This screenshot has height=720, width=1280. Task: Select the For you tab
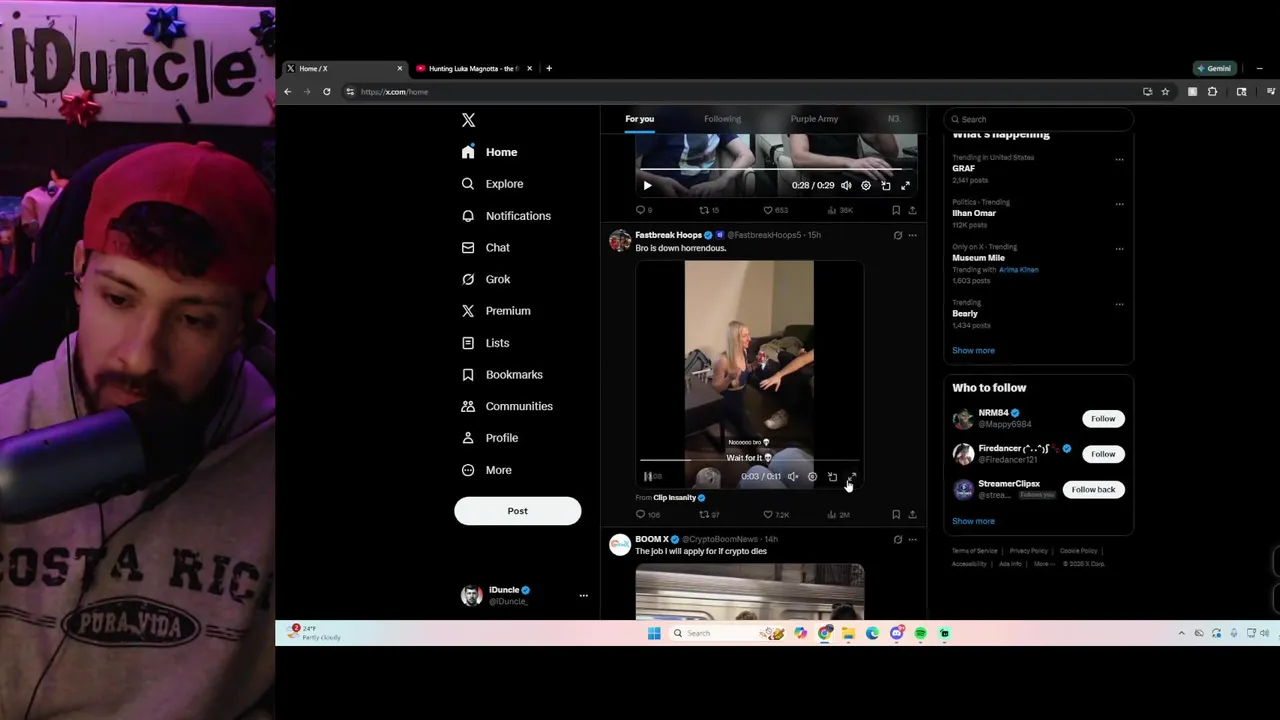click(x=639, y=119)
